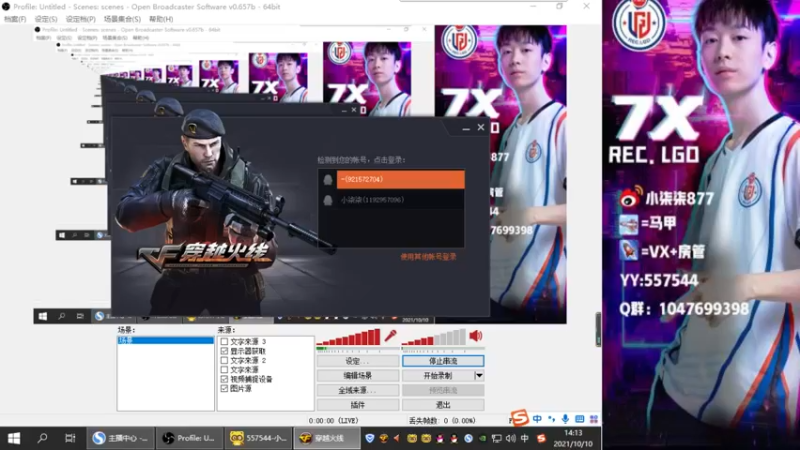Open the network tray icon

[496, 438]
